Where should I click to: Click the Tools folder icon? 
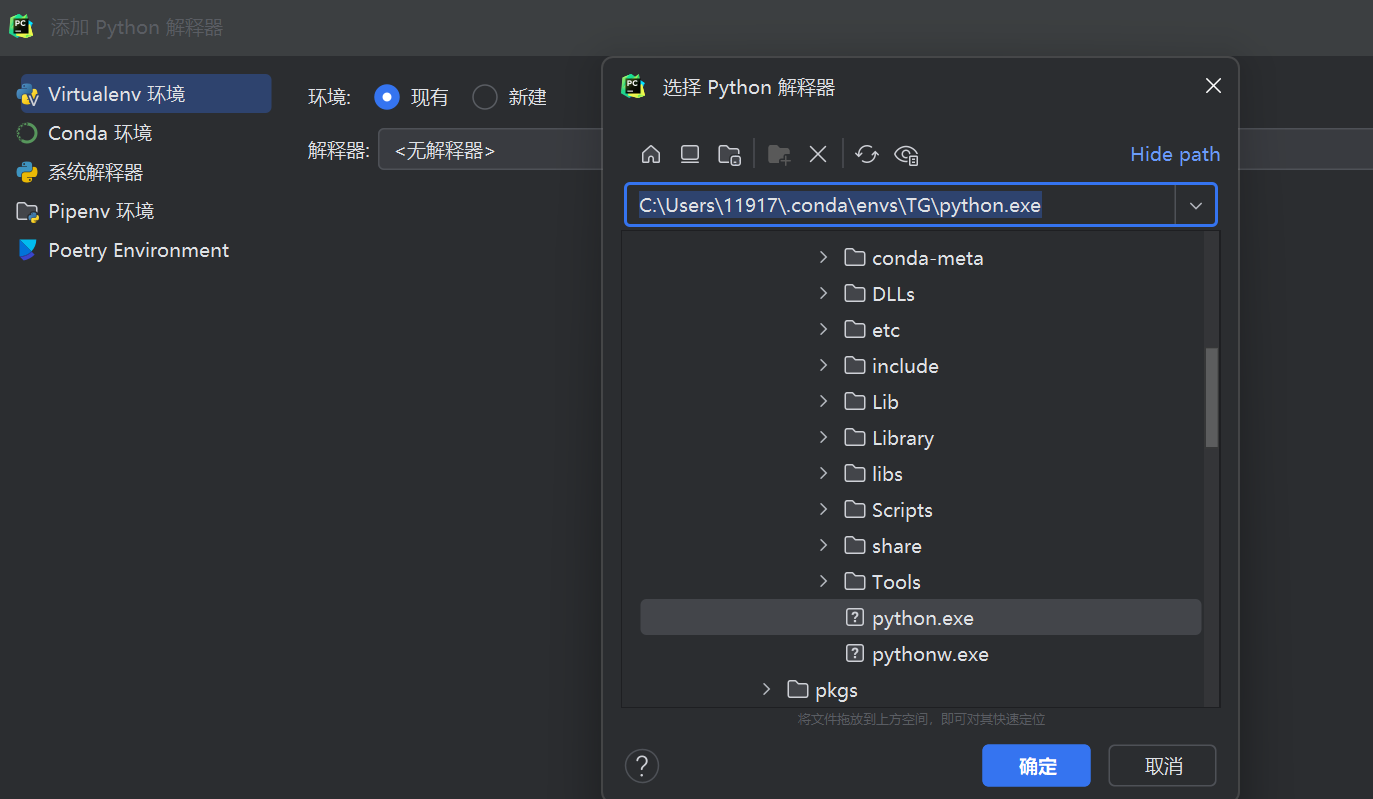click(x=854, y=582)
